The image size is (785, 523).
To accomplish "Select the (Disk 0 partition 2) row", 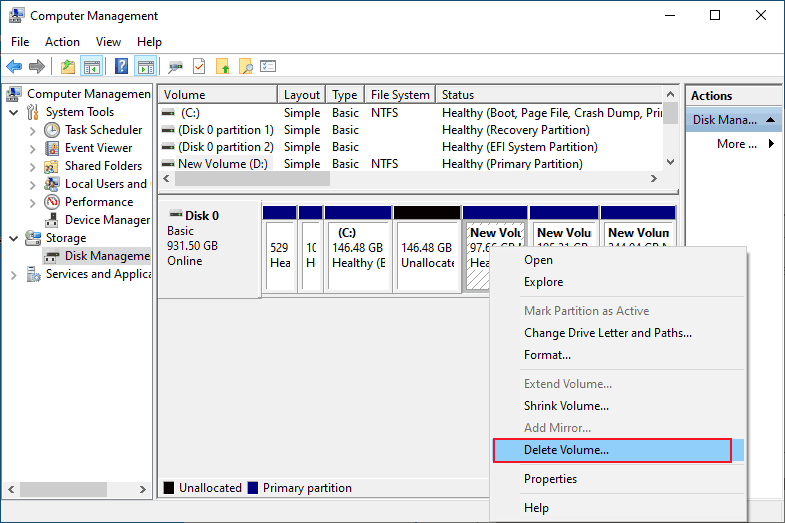I will (x=411, y=147).
